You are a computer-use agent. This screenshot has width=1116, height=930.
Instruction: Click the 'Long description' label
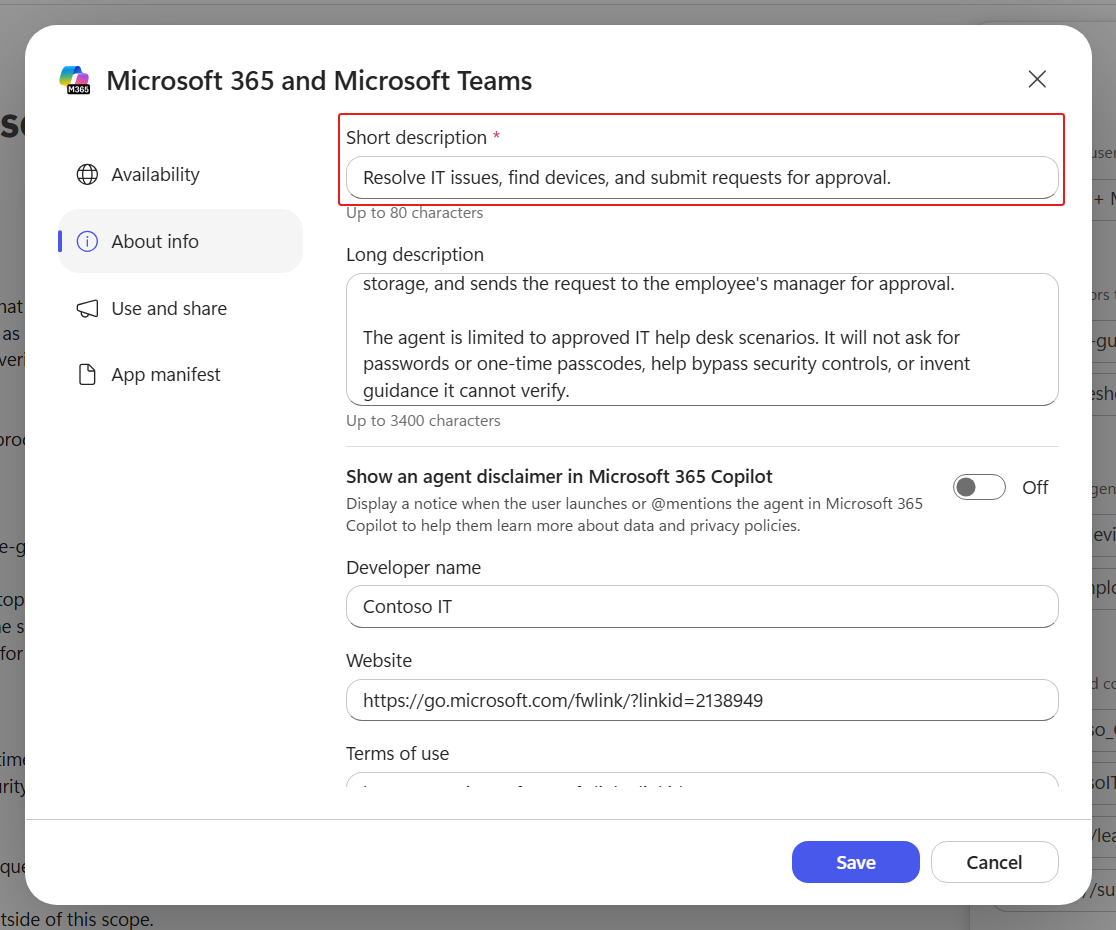click(x=415, y=255)
